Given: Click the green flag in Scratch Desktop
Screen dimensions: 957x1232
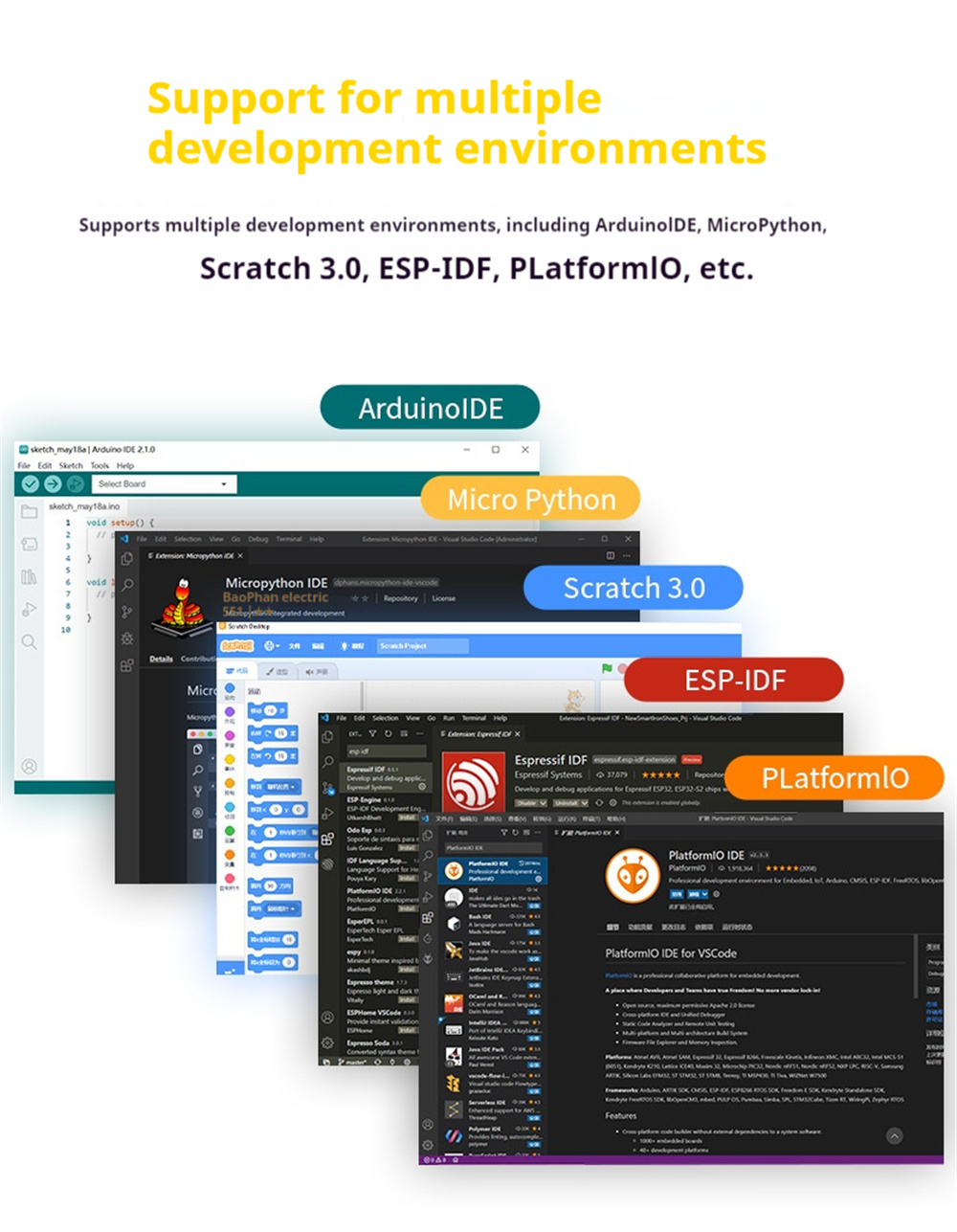Looking at the screenshot, I should [x=607, y=669].
